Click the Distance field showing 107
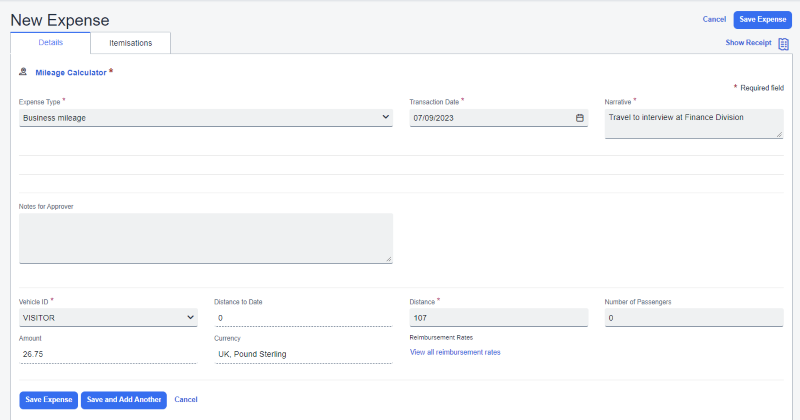This screenshot has height=420, width=800. [x=498, y=318]
